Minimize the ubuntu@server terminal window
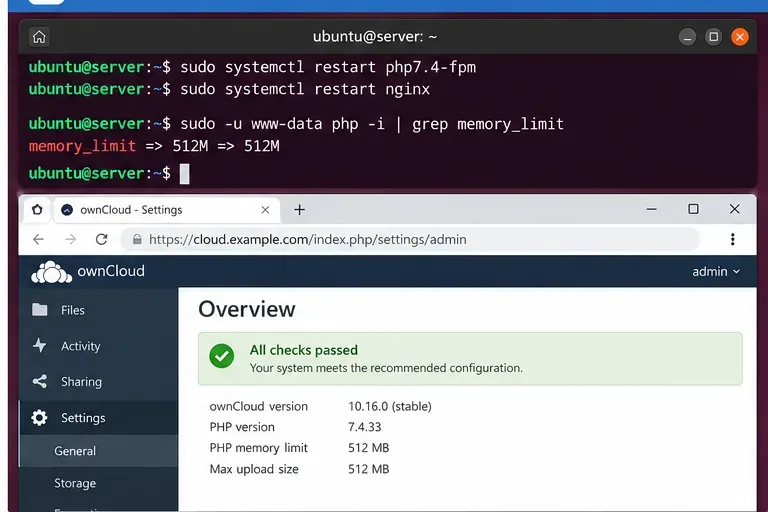768x512 pixels. 687,37
